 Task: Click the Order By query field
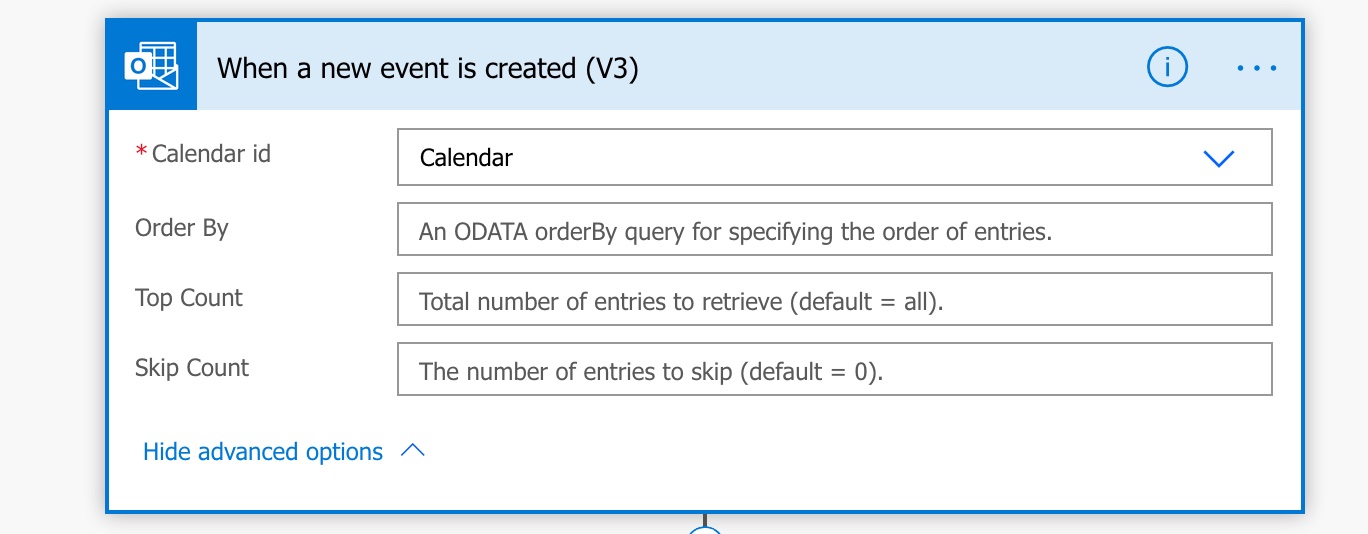834,230
